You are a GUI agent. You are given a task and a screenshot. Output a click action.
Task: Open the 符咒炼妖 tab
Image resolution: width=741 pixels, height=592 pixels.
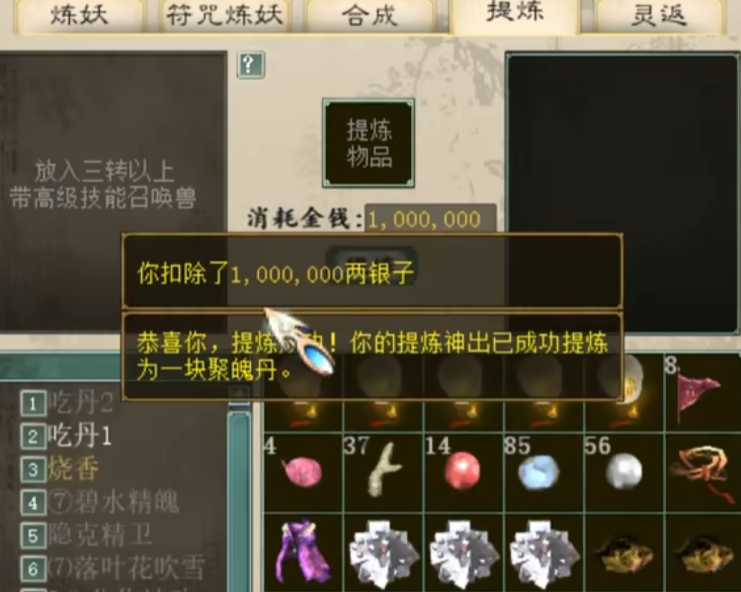click(x=224, y=15)
